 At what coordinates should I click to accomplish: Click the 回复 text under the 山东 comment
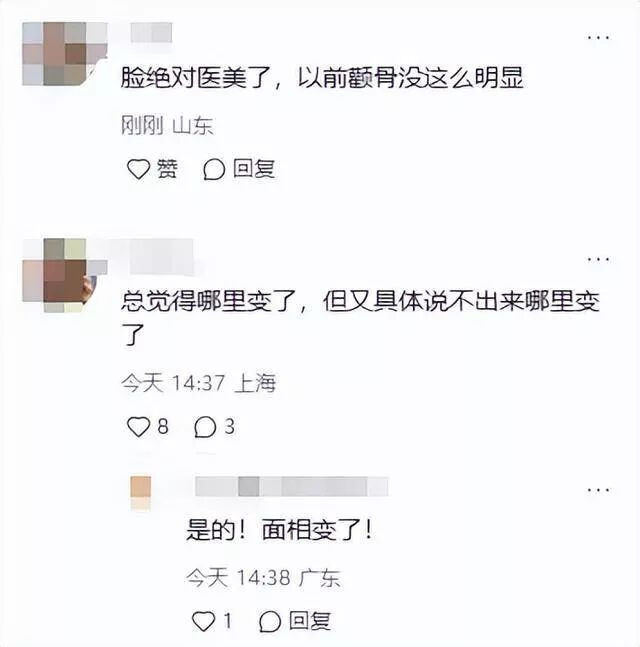(x=254, y=169)
